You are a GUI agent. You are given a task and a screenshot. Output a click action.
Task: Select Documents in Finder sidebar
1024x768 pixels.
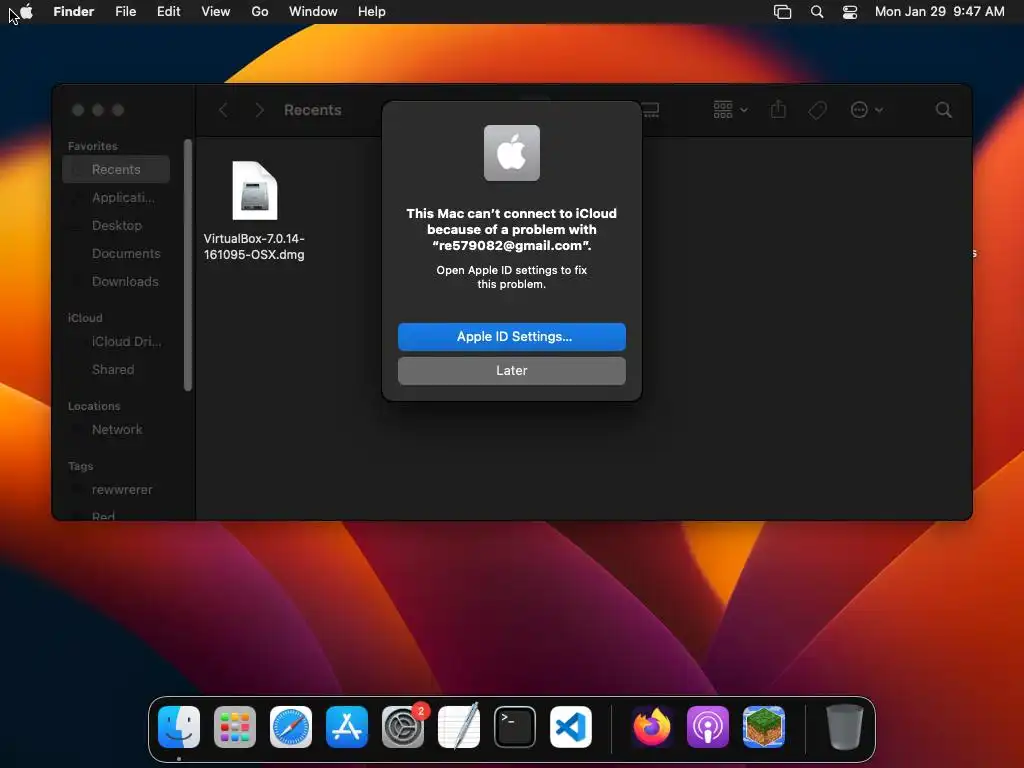(116, 253)
